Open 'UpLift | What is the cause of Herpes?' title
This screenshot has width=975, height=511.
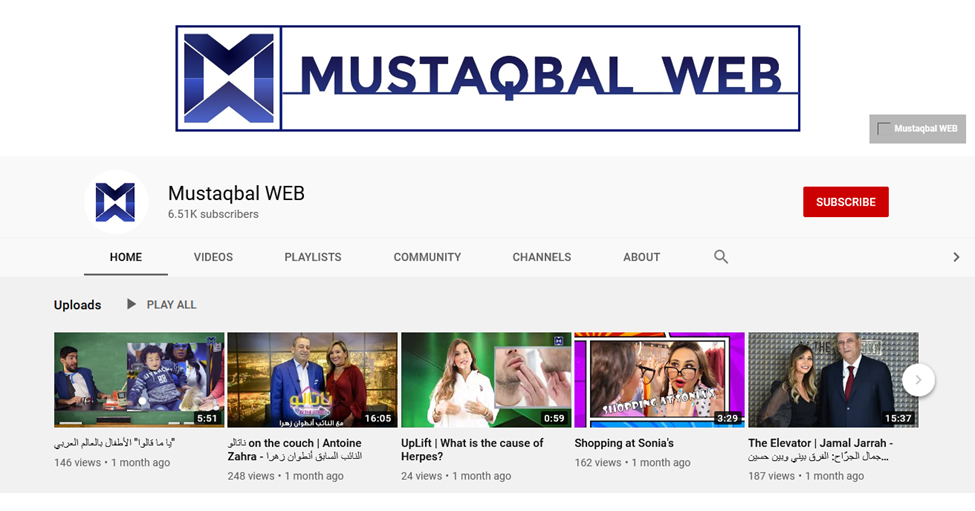pyautogui.click(x=472, y=449)
